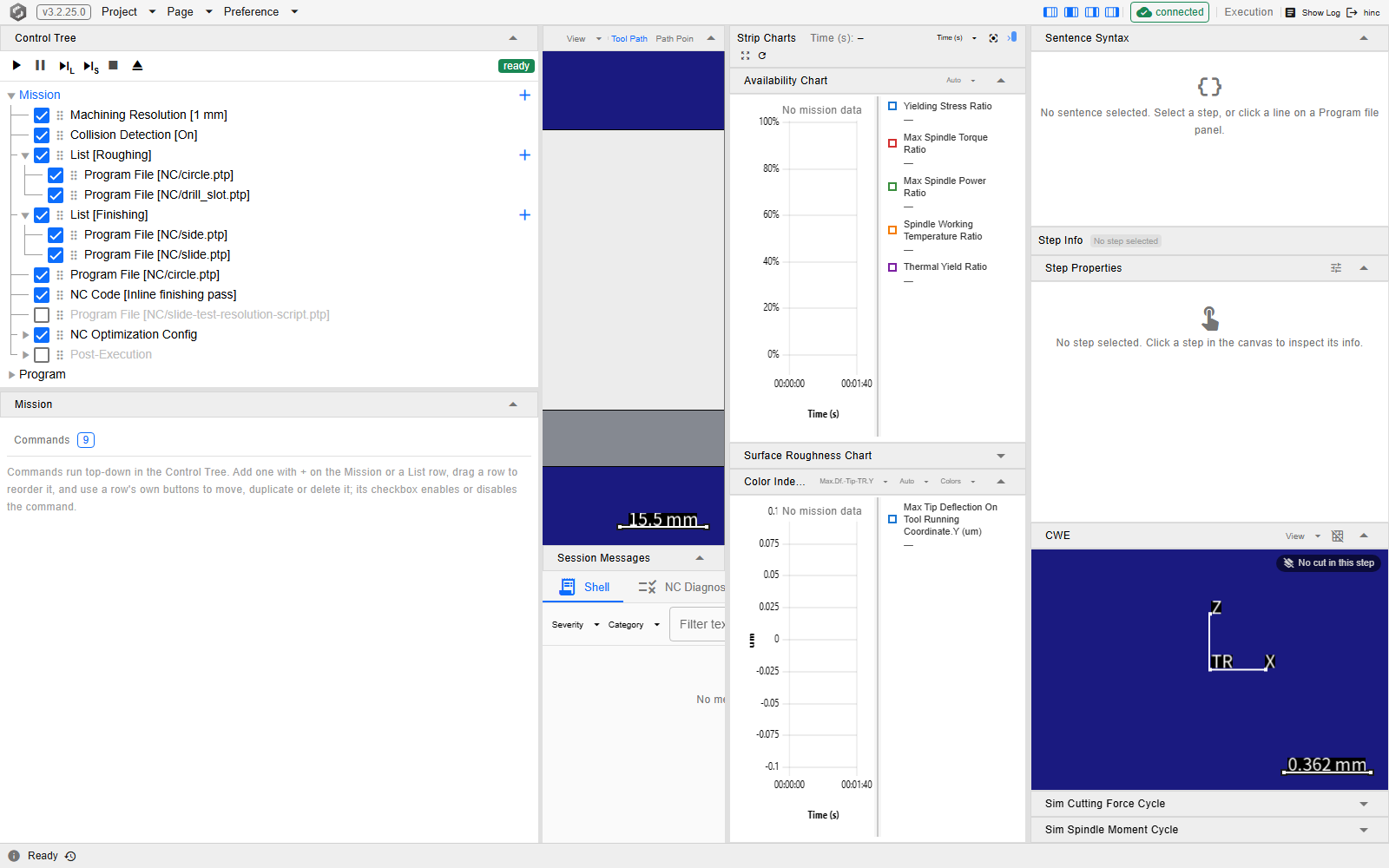Click the CWE grid toggle icon
This screenshot has height=868, width=1389.
(1337, 536)
